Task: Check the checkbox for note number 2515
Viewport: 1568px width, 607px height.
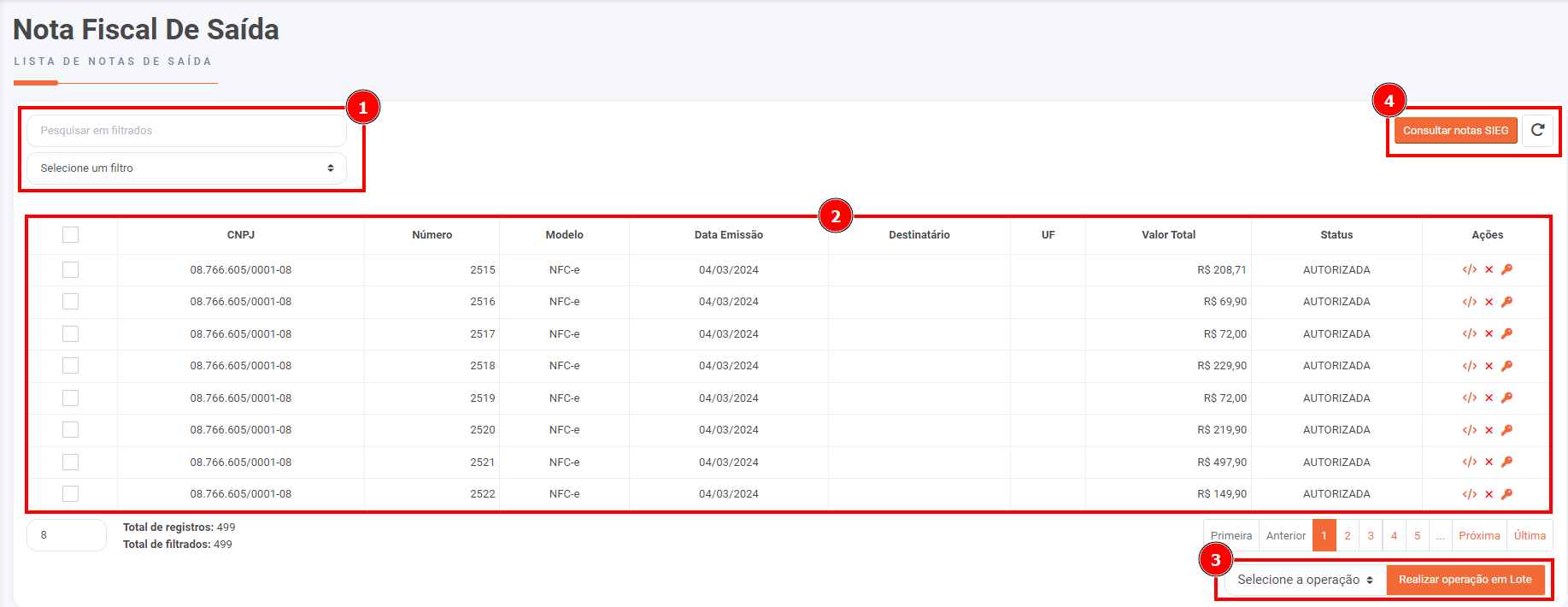Action: click(71, 270)
